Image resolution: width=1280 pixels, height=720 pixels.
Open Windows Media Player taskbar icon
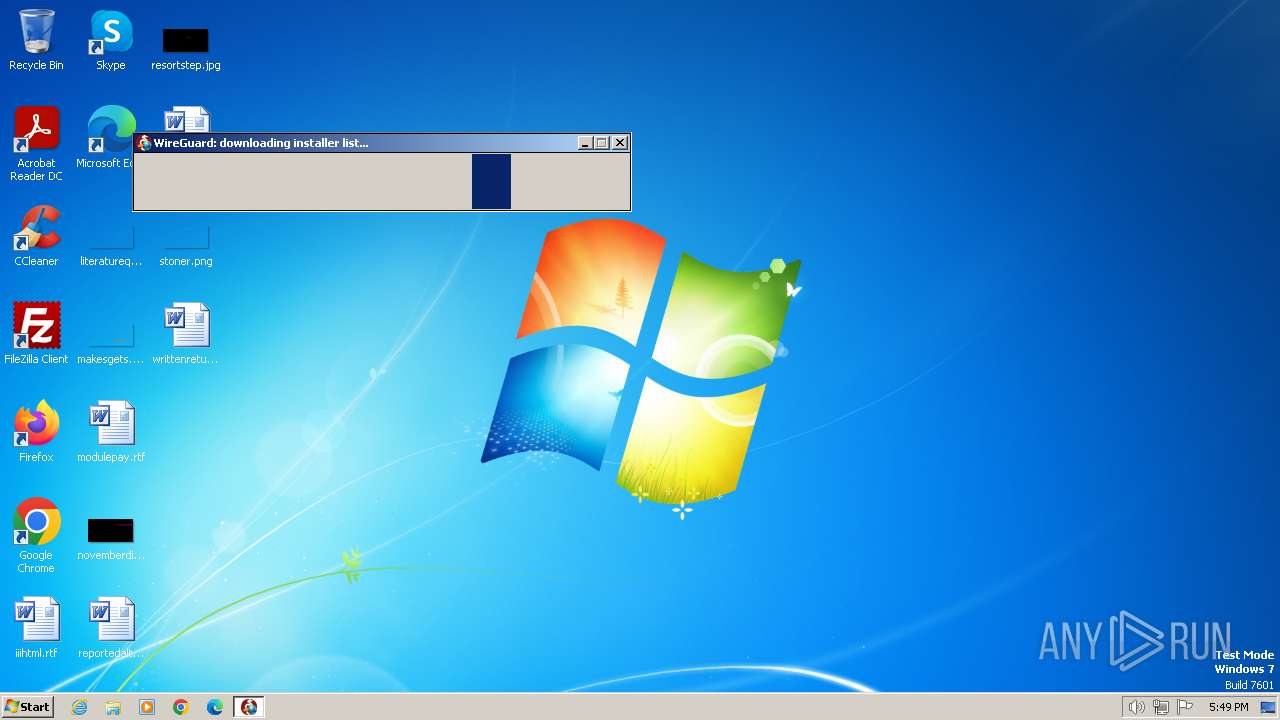(x=147, y=707)
